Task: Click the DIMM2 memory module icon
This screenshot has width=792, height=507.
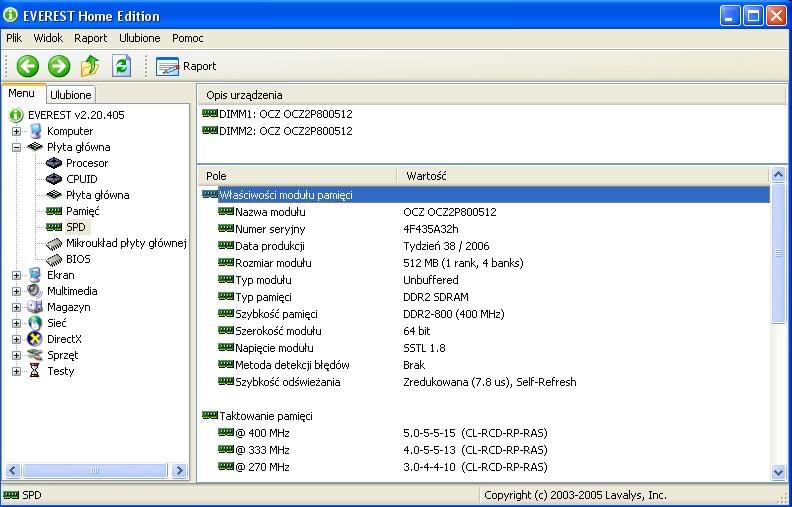Action: pyautogui.click(x=210, y=130)
